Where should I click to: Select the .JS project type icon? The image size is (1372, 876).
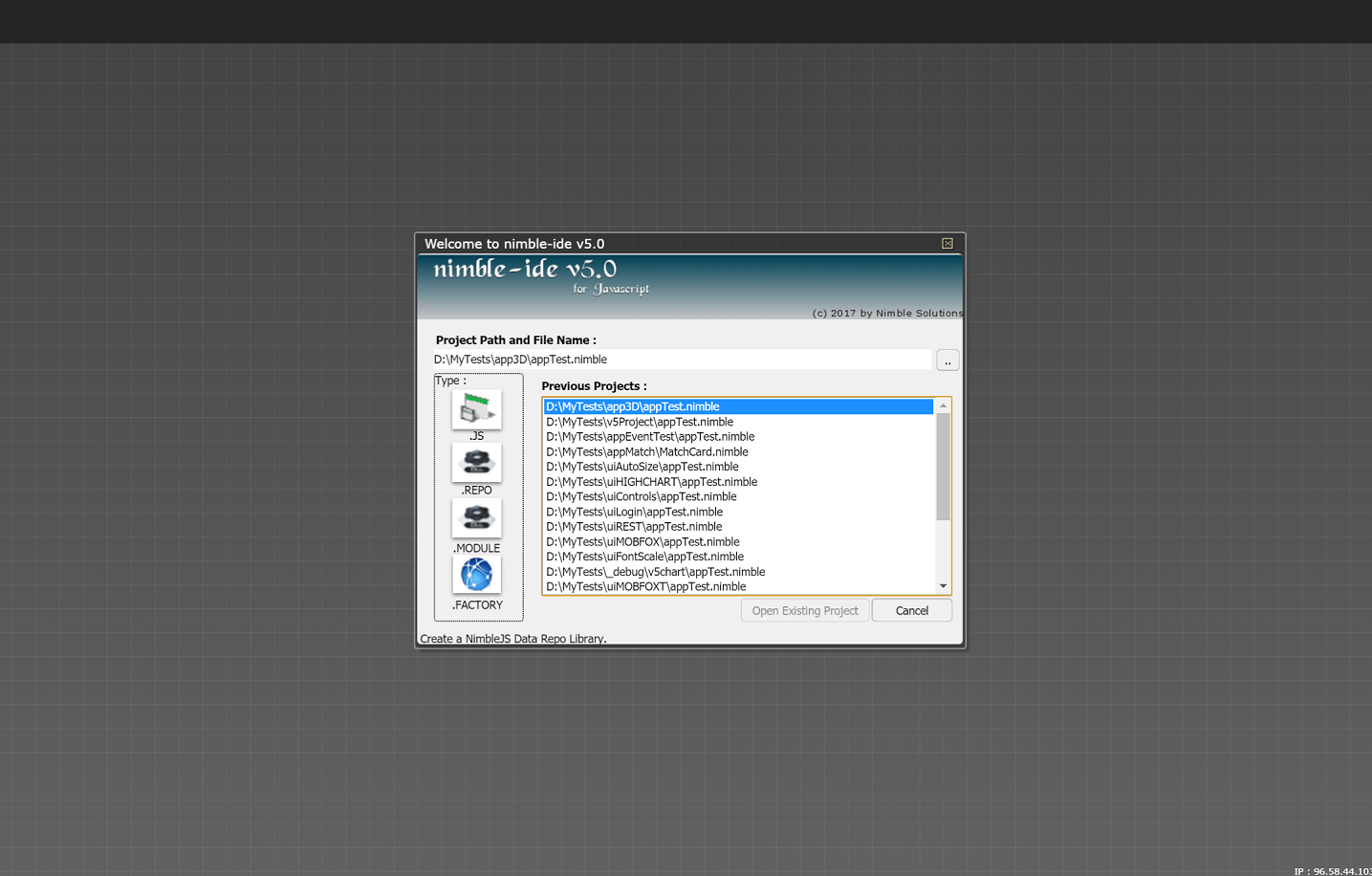476,408
